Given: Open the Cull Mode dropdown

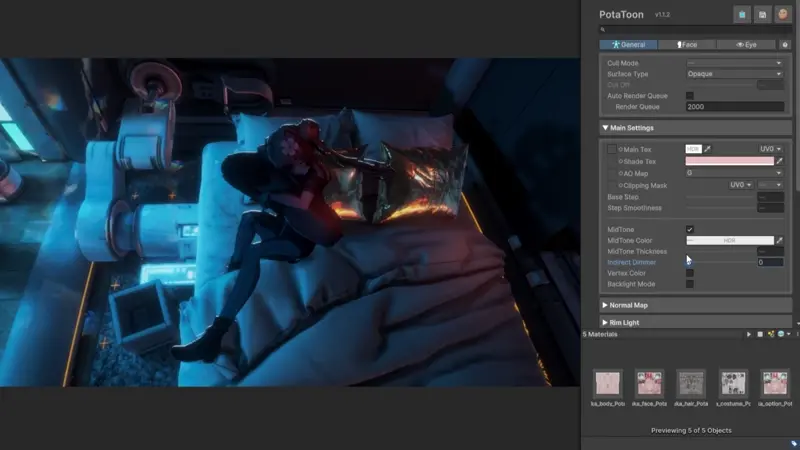Looking at the screenshot, I should coord(735,63).
